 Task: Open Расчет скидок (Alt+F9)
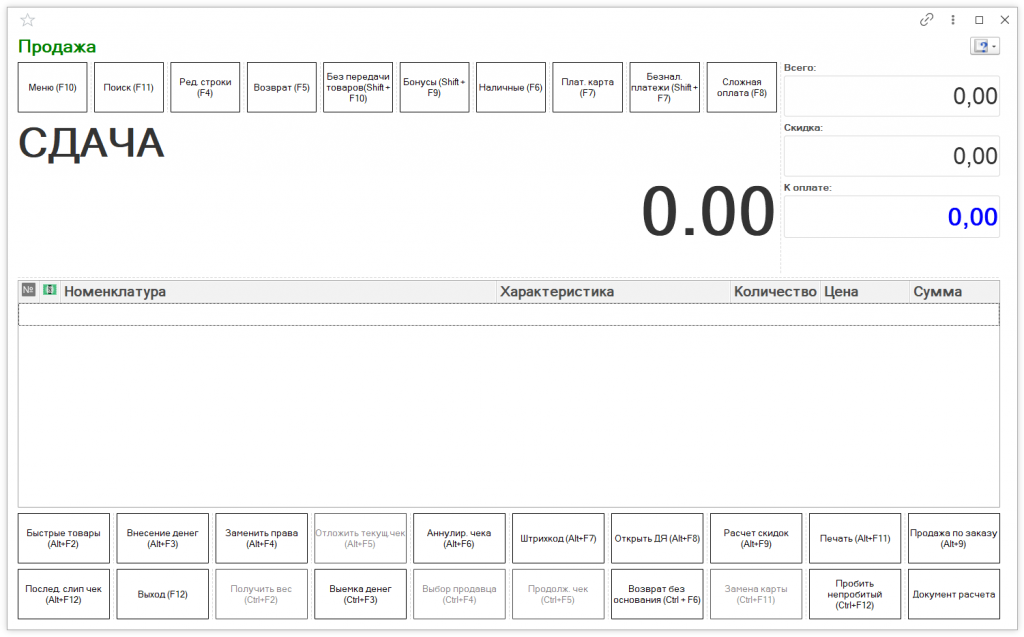tap(756, 539)
